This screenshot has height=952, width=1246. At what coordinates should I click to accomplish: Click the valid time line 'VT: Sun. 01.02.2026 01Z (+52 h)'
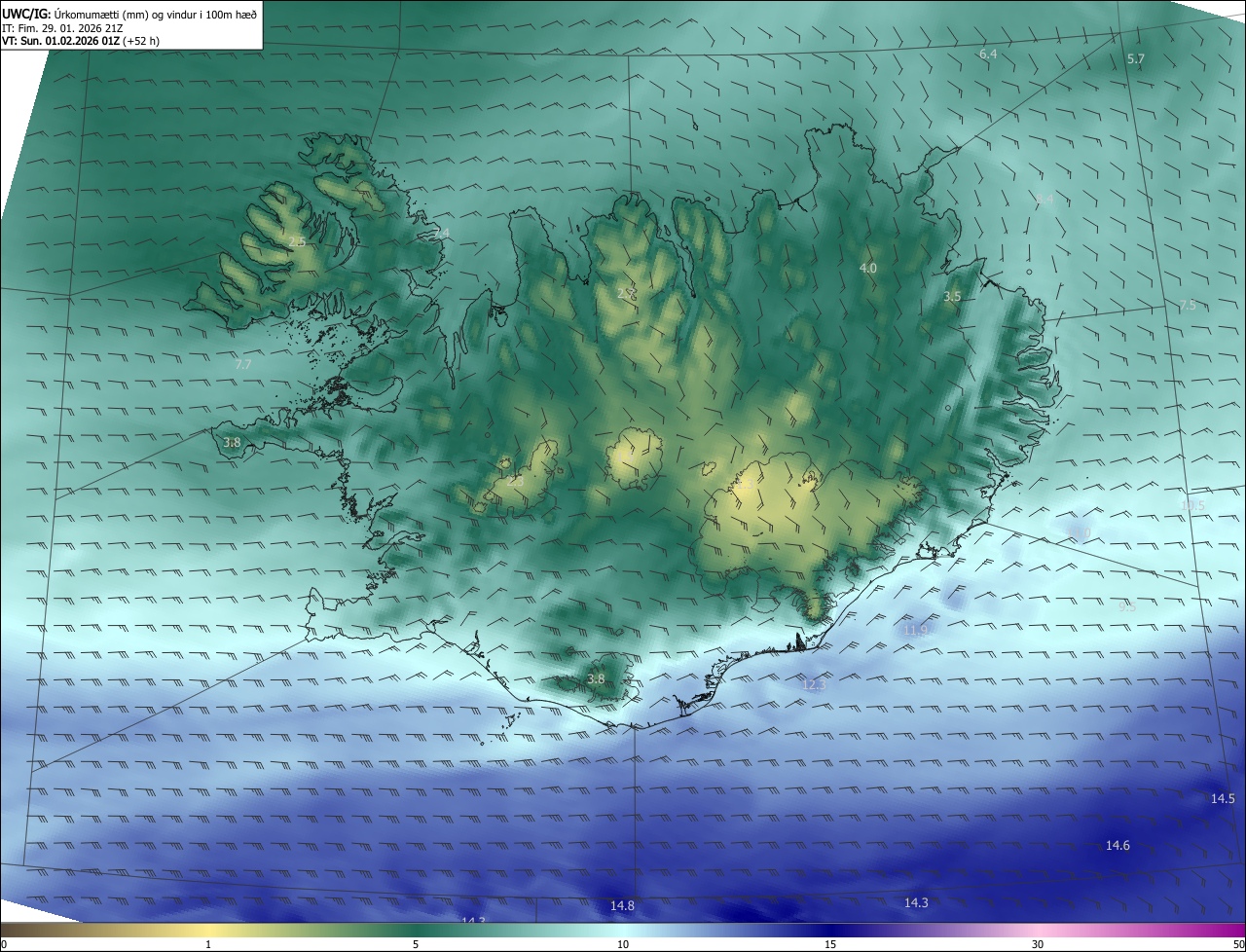81,41
